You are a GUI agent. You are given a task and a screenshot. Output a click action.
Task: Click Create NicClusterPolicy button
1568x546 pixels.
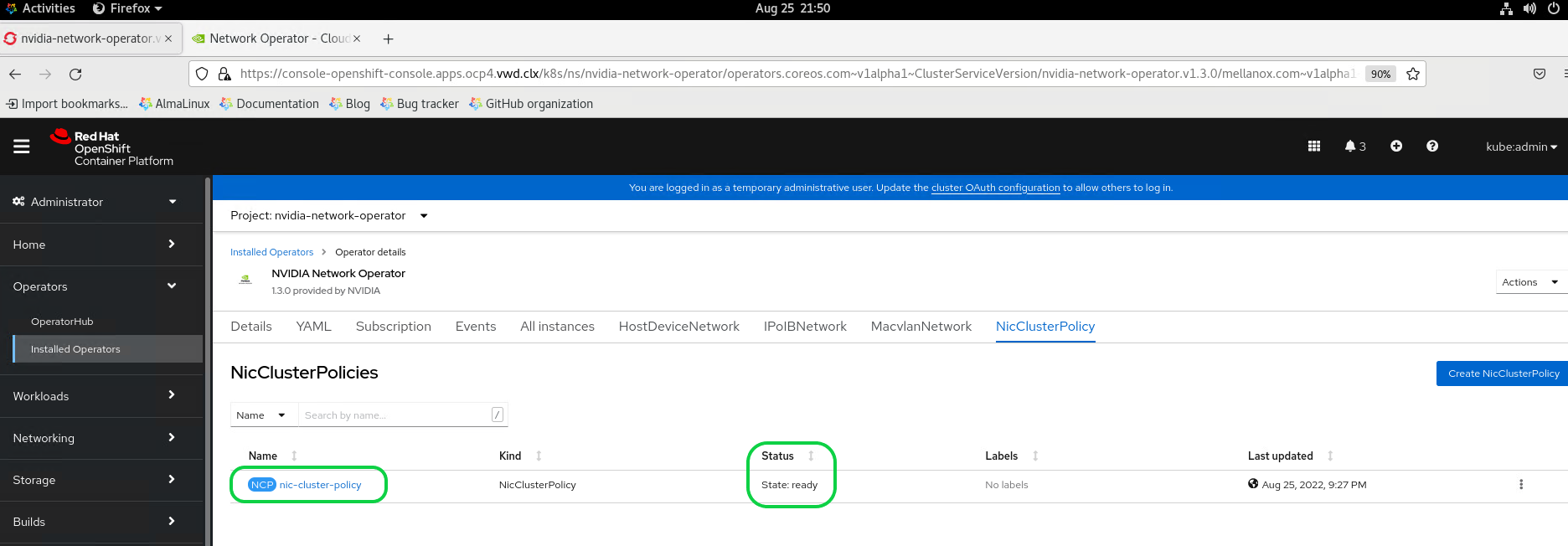(x=1504, y=373)
